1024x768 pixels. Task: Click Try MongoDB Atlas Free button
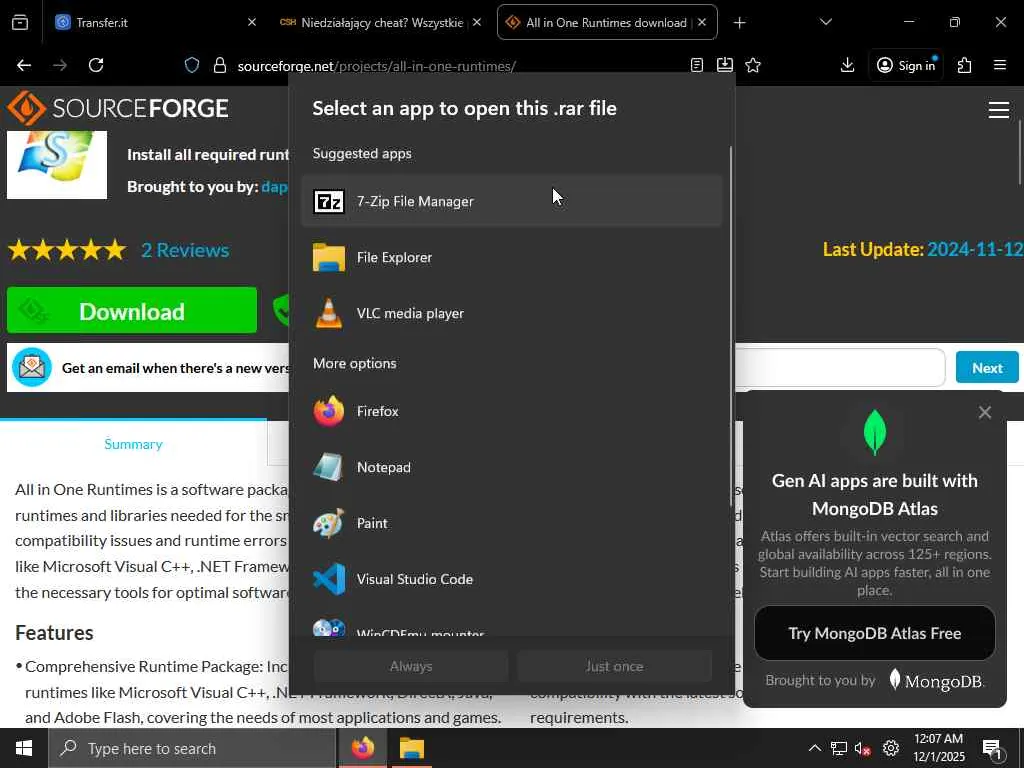874,633
